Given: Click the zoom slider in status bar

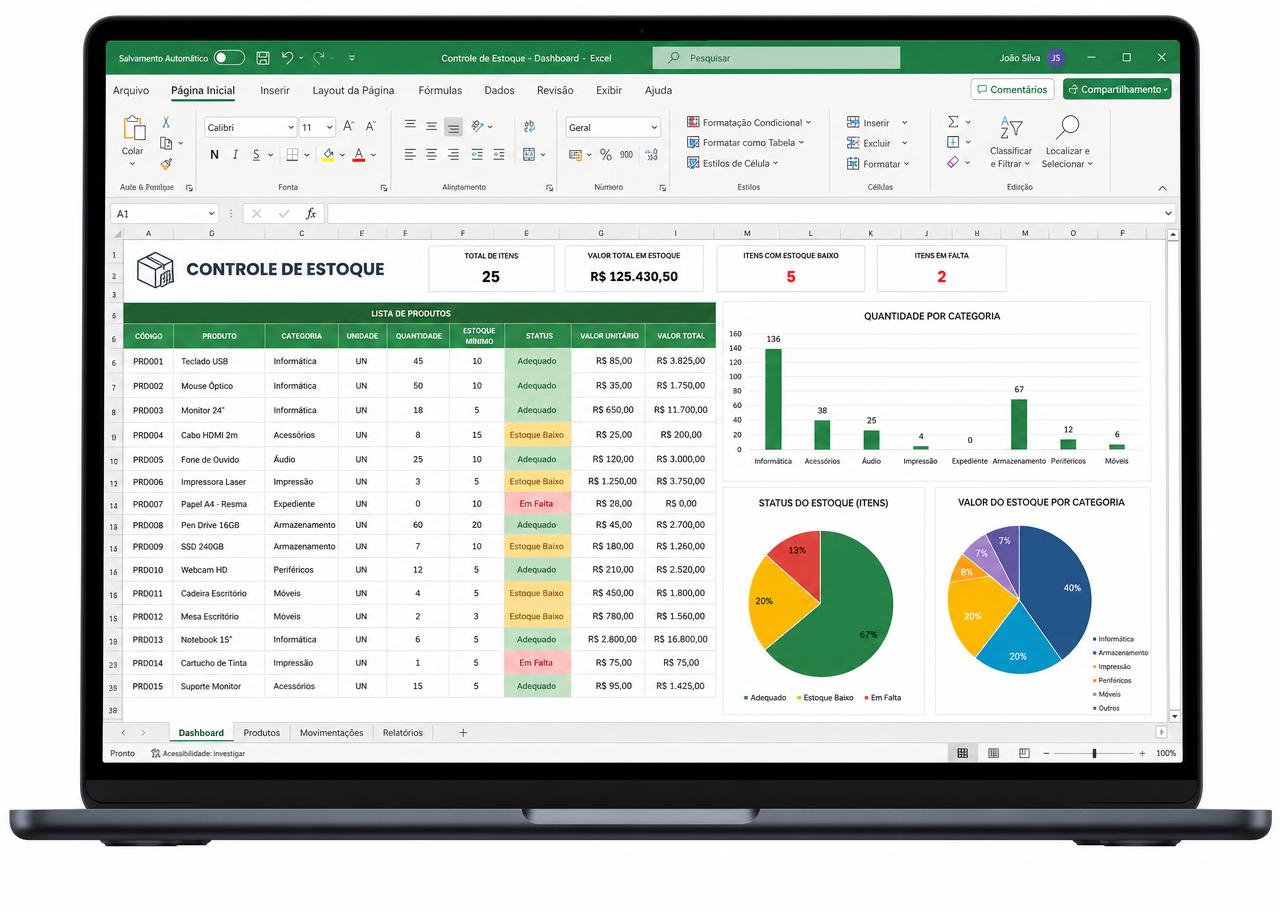Looking at the screenshot, I should tap(1094, 753).
